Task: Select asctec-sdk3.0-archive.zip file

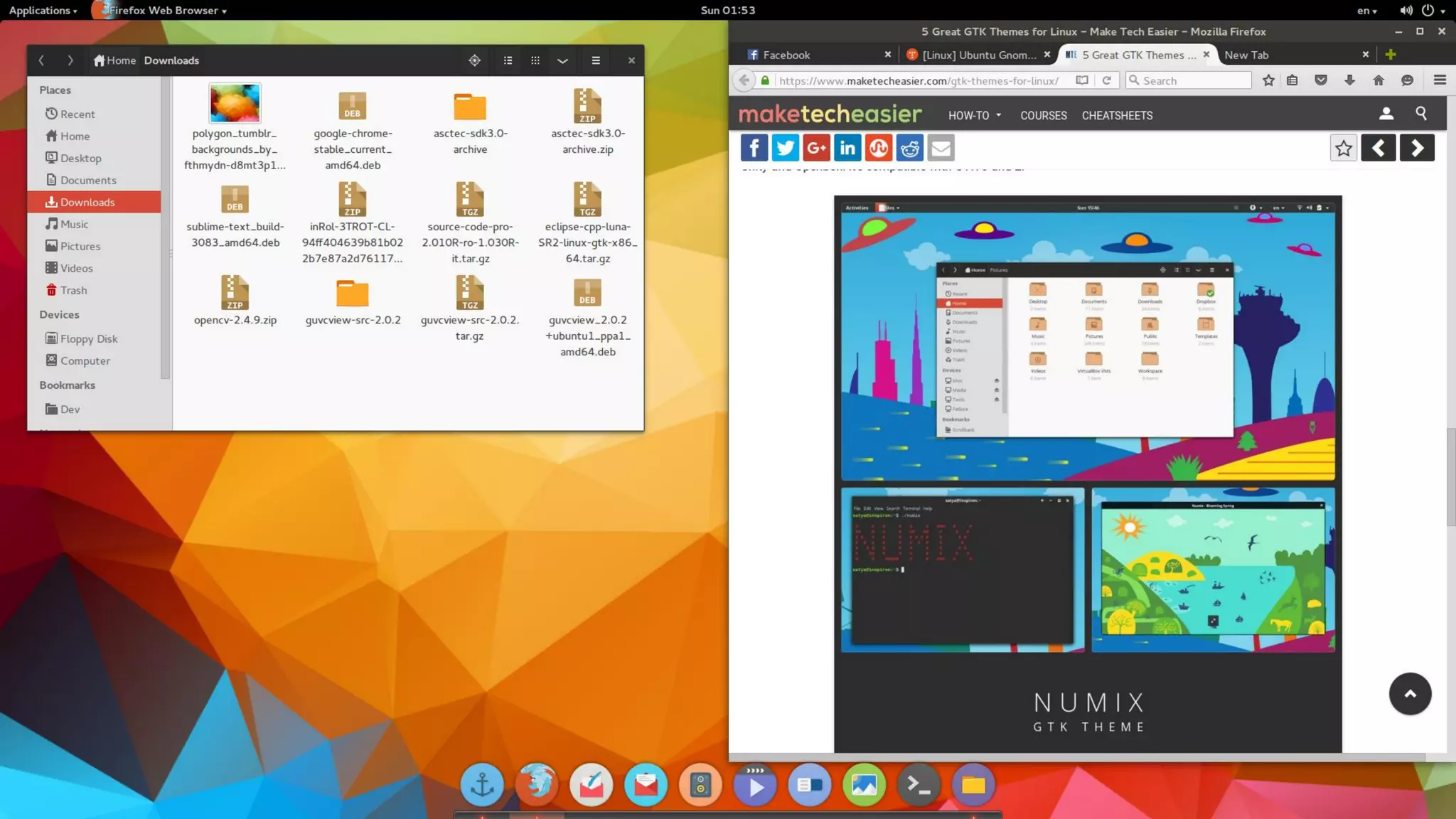Action: pos(587,106)
